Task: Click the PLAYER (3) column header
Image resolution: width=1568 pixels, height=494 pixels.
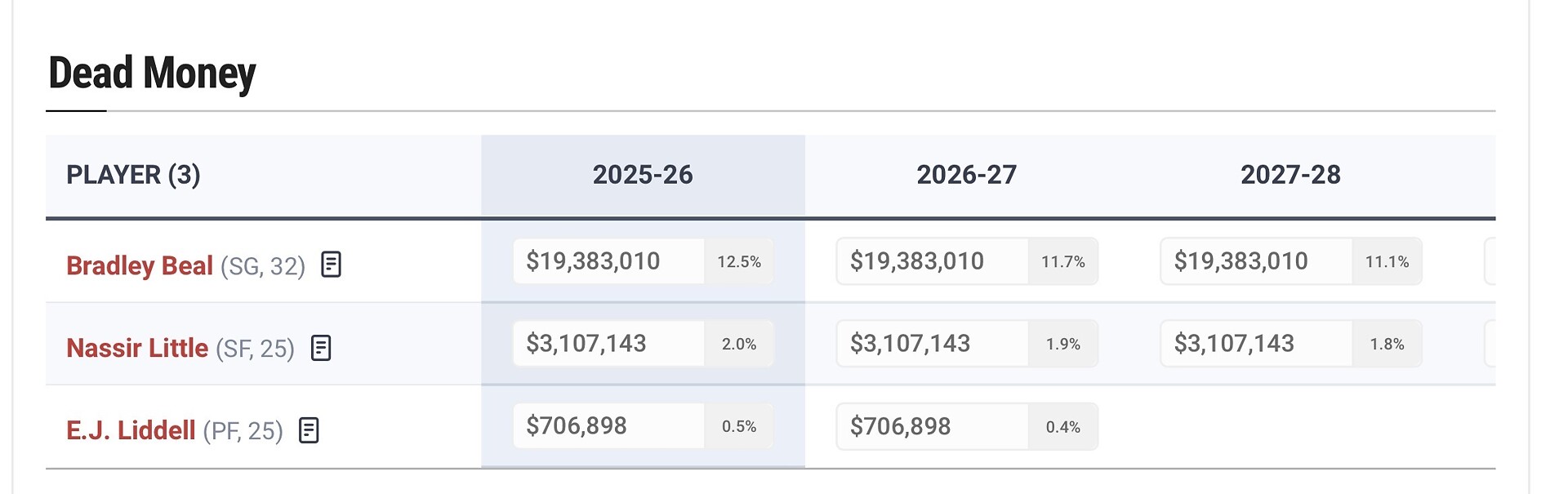Action: (x=133, y=175)
